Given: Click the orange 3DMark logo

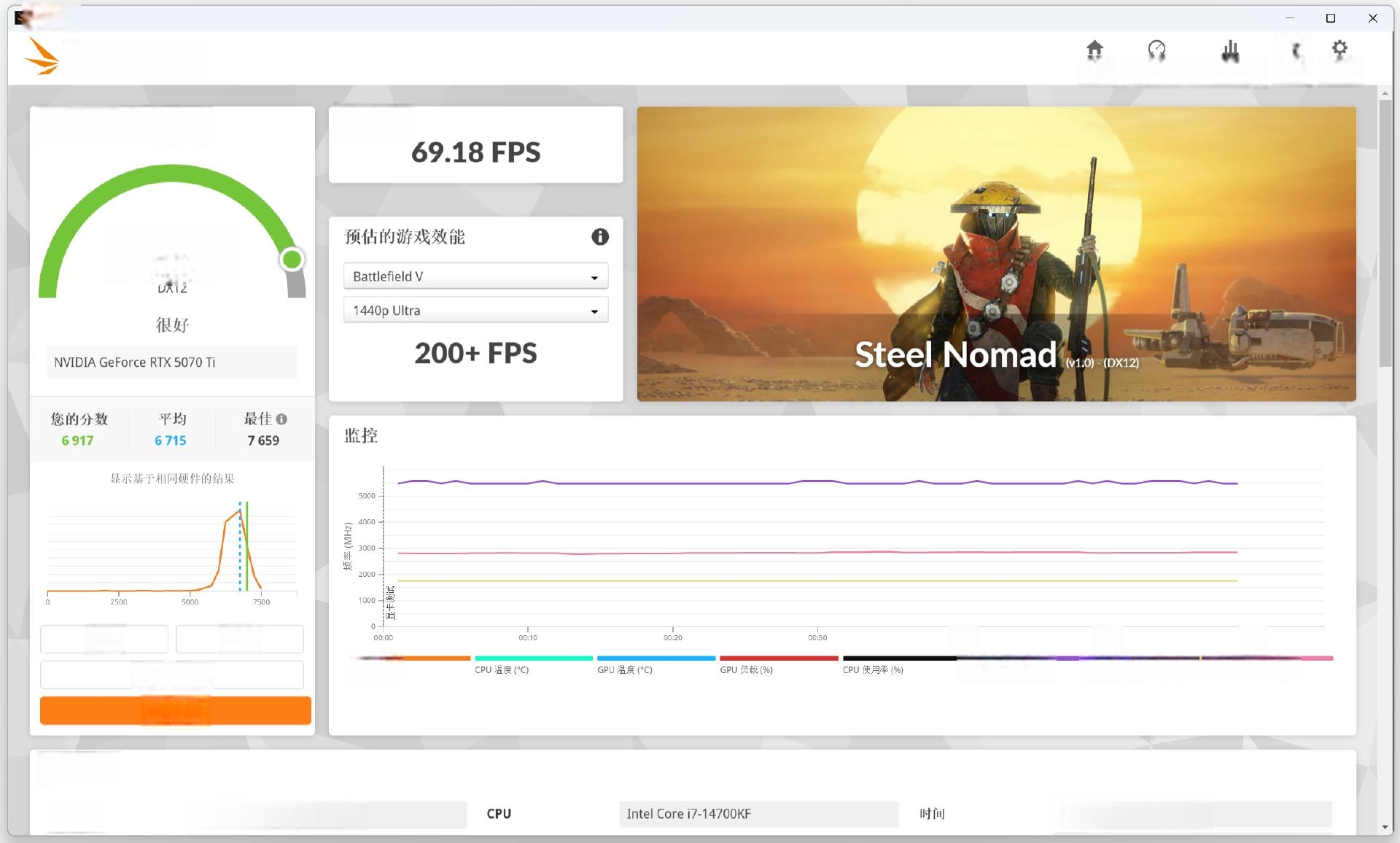Looking at the screenshot, I should 42,56.
